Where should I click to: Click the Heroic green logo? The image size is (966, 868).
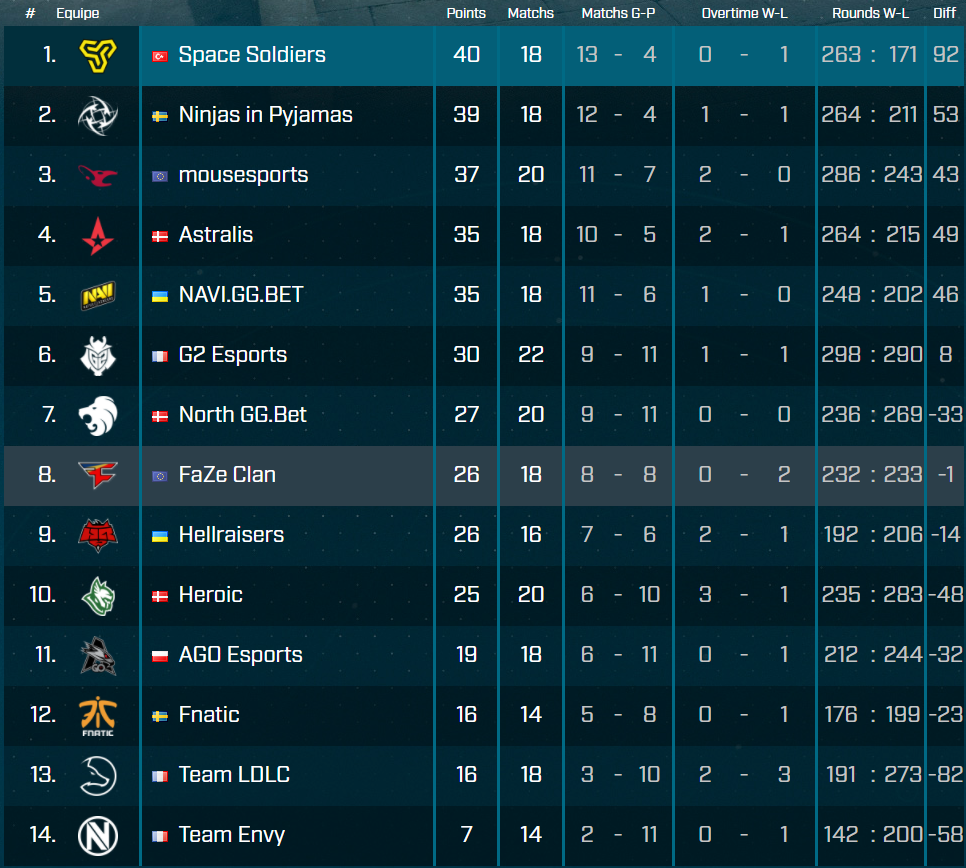tap(98, 596)
